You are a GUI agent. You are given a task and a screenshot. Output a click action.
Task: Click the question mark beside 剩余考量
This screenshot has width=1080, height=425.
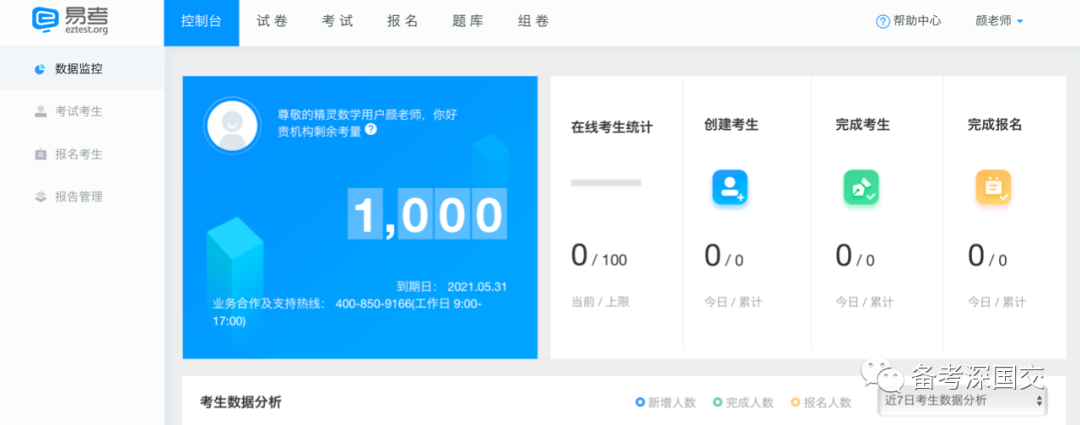pos(371,130)
